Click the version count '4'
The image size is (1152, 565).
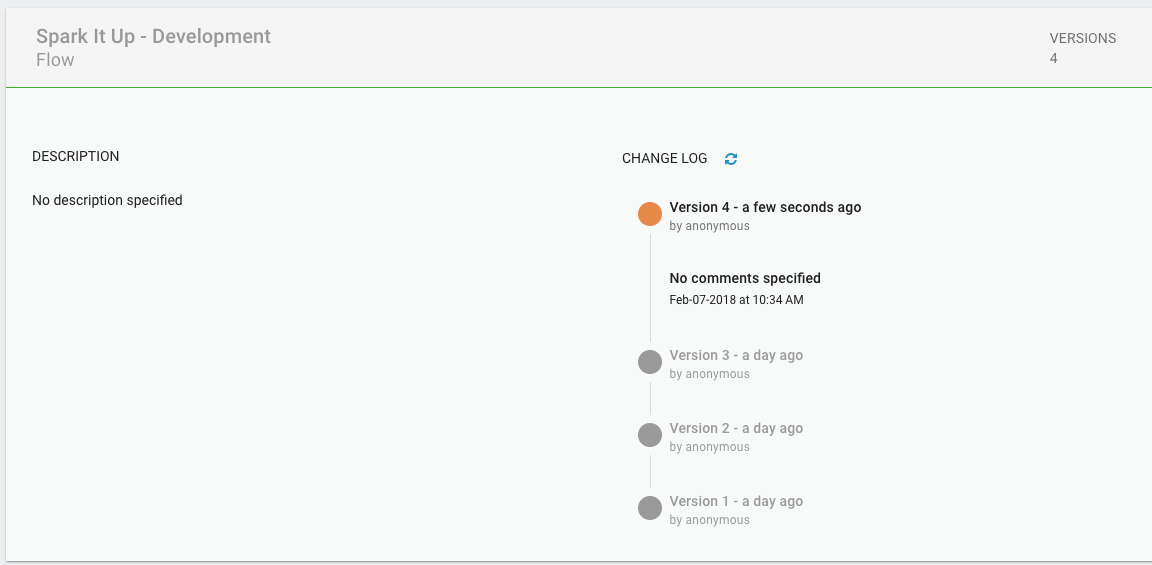click(1054, 58)
